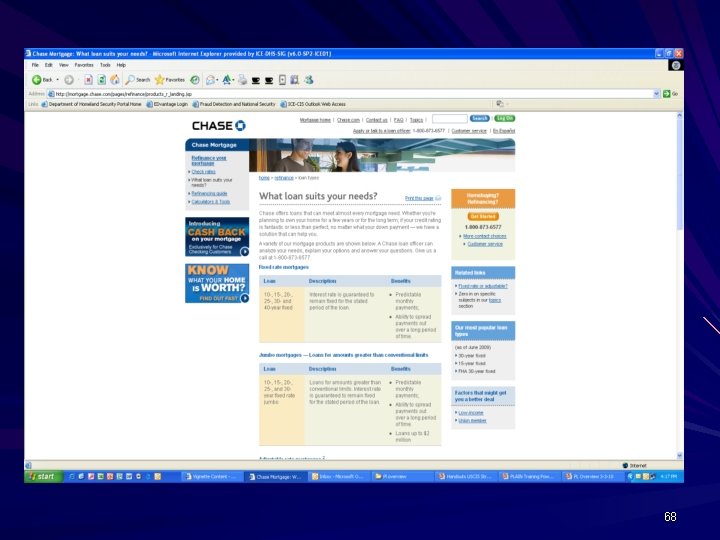720x540 pixels.
Task: Click the Fixed-rate or adjustable related link
Action: tap(483, 286)
